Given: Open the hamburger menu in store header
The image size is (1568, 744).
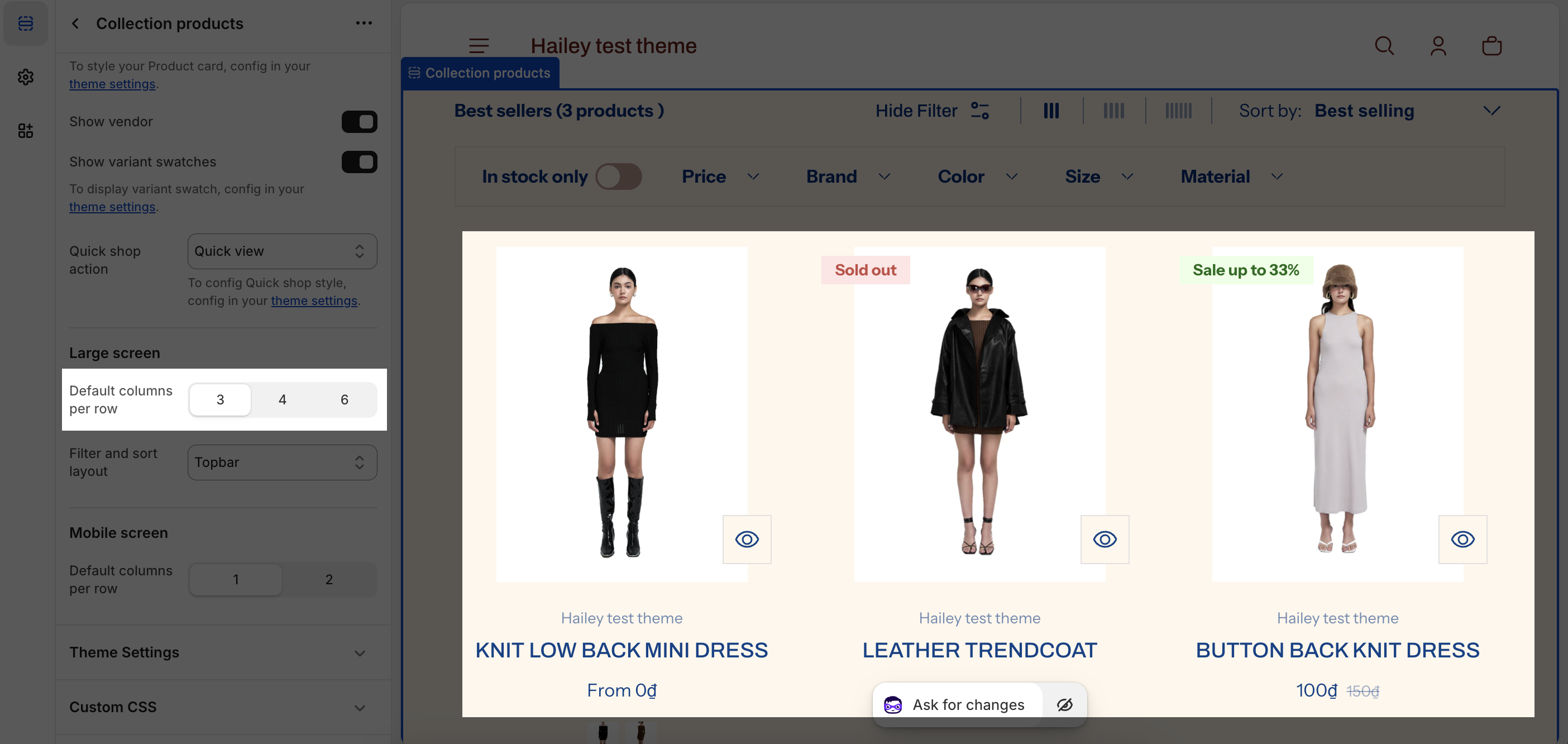Looking at the screenshot, I should tap(479, 46).
